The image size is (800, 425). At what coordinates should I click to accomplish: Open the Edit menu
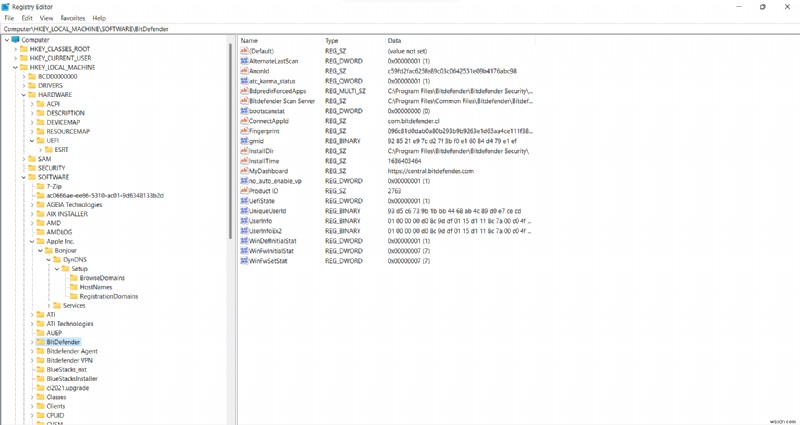[27, 18]
